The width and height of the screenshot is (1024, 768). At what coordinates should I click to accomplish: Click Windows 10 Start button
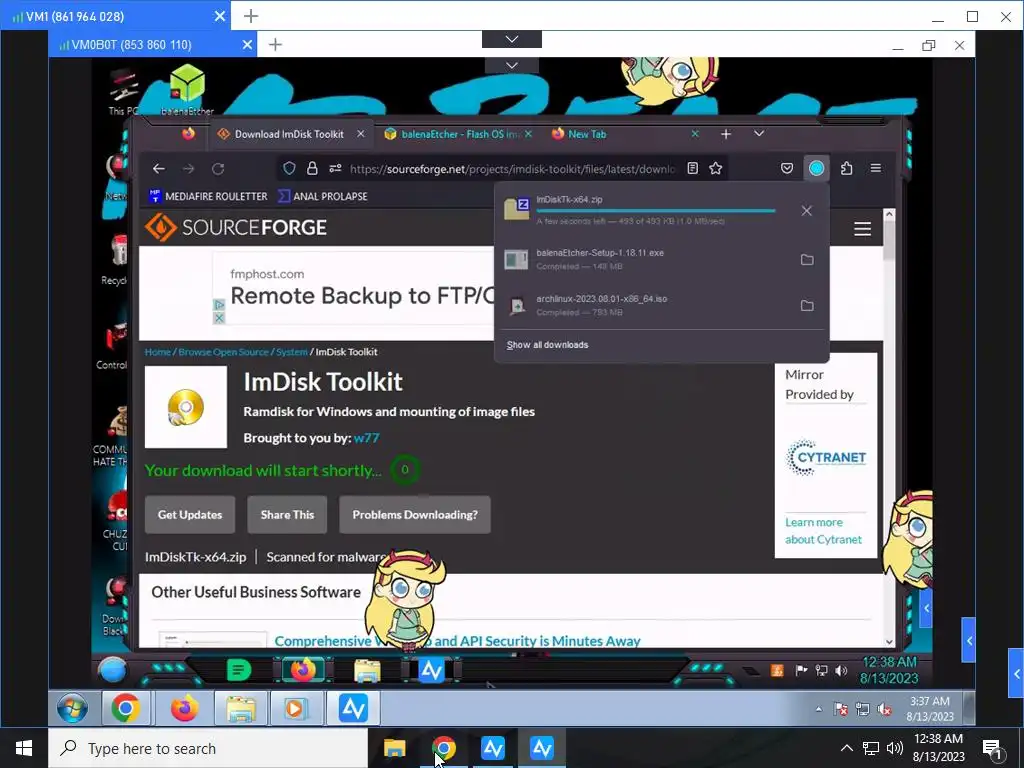tap(24, 748)
